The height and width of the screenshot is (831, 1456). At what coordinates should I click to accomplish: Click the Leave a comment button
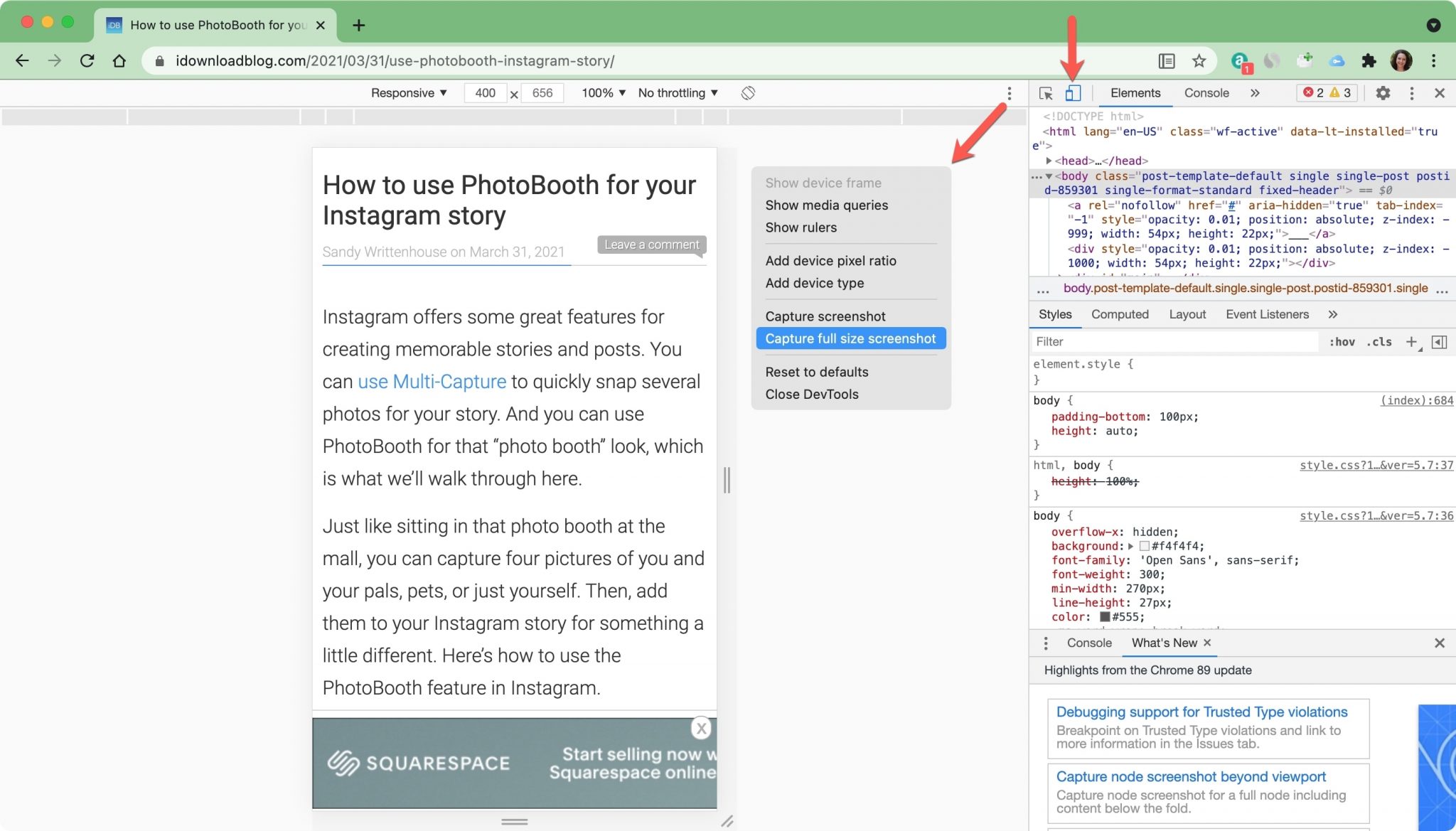tap(652, 245)
